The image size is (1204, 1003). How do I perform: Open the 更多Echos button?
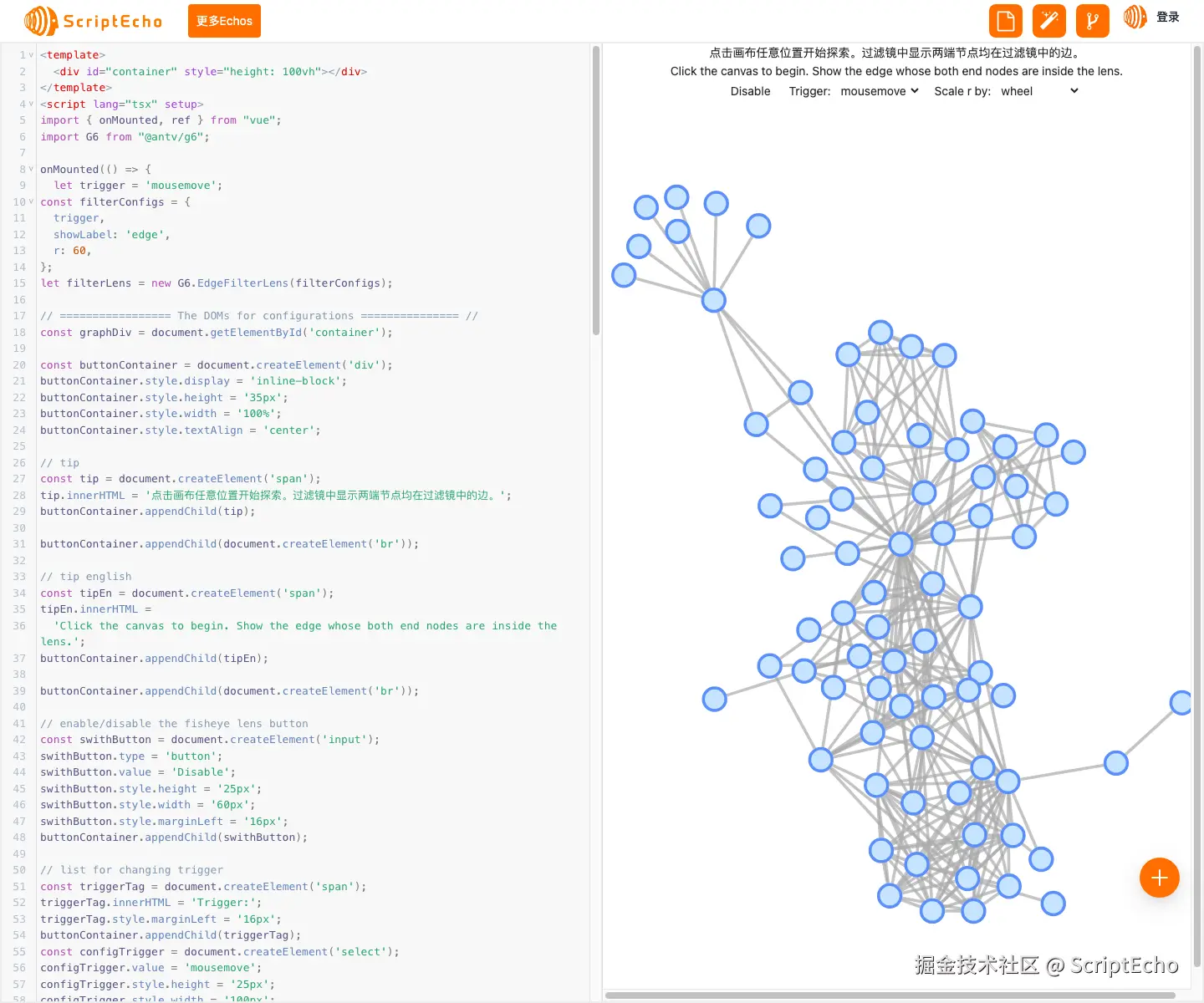[224, 21]
